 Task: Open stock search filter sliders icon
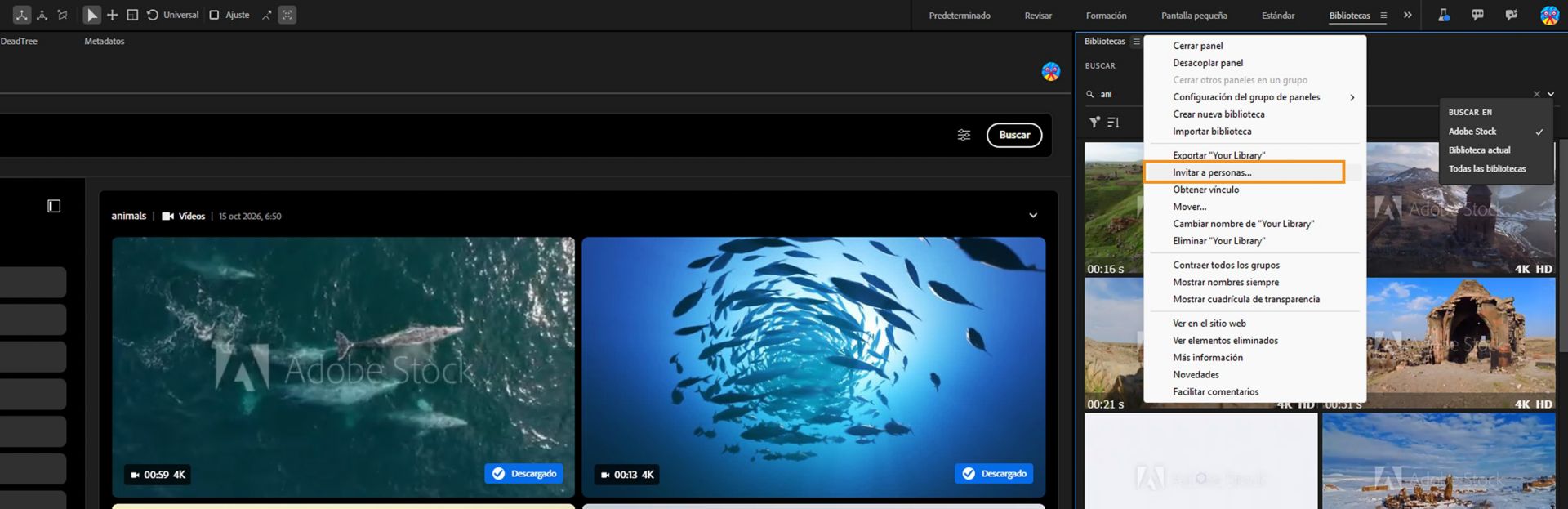(x=964, y=135)
